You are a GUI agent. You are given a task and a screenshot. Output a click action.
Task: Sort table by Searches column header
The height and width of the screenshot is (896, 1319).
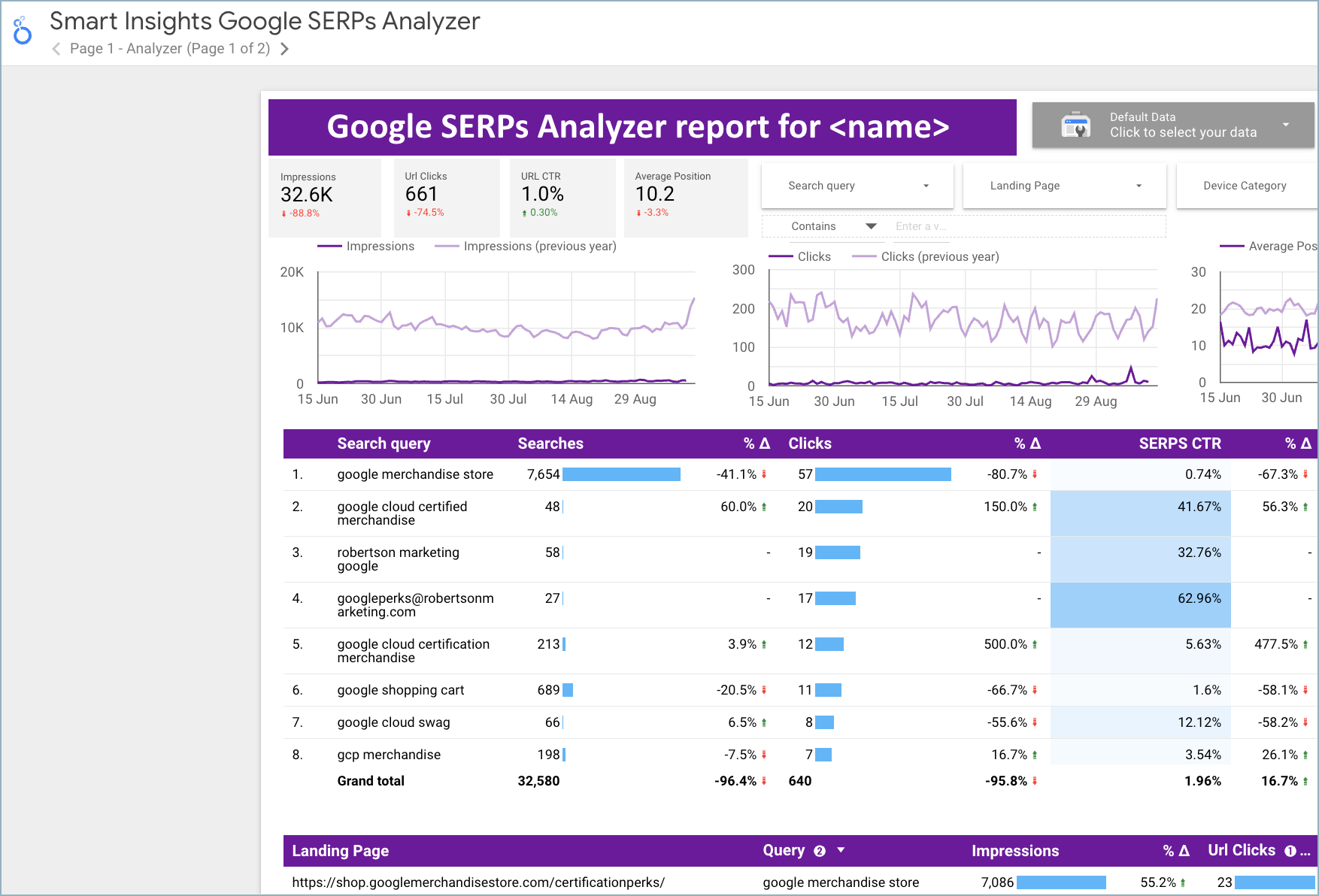550,443
